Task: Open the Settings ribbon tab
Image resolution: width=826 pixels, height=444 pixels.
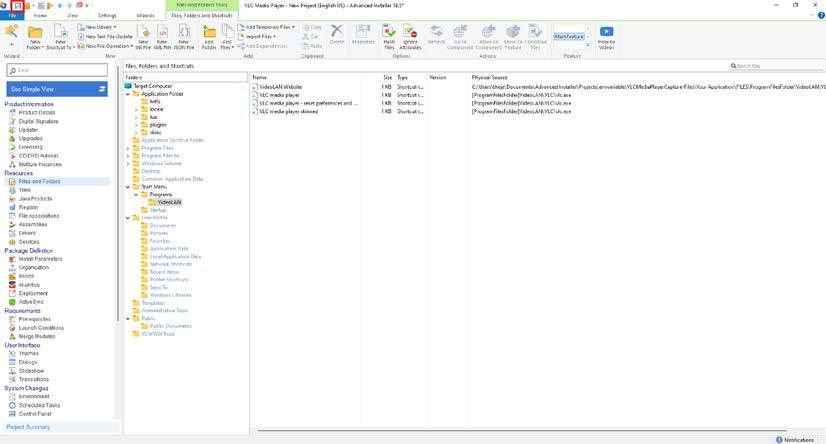Action: (x=107, y=16)
